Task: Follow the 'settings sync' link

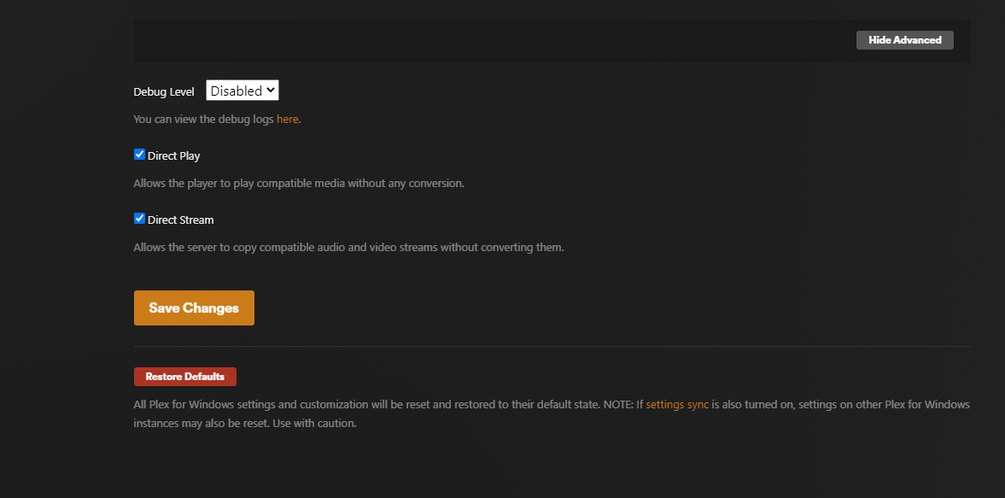Action: (x=677, y=405)
